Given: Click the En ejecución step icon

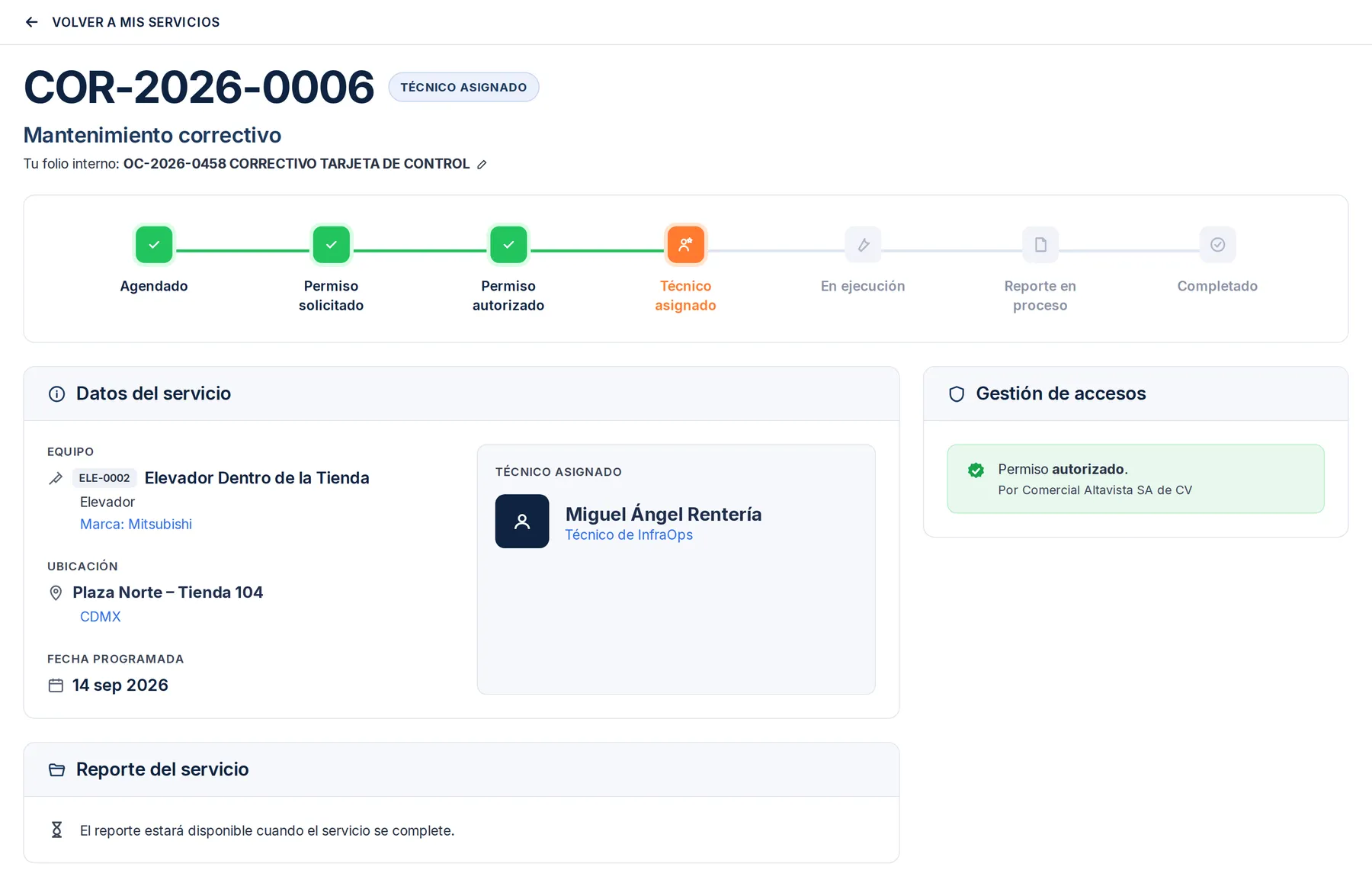Looking at the screenshot, I should (x=863, y=245).
